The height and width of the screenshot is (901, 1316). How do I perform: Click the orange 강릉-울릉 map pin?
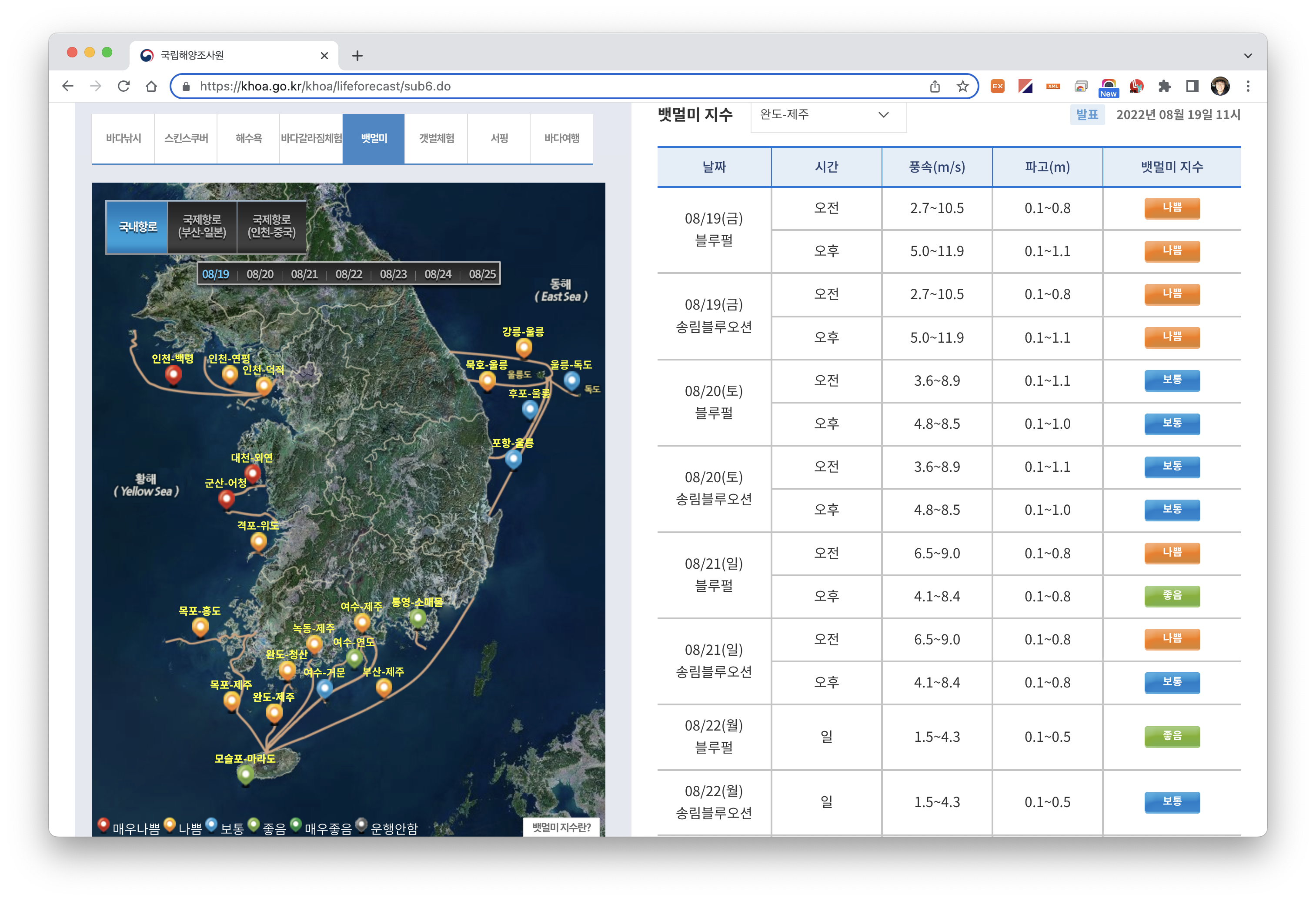524,347
